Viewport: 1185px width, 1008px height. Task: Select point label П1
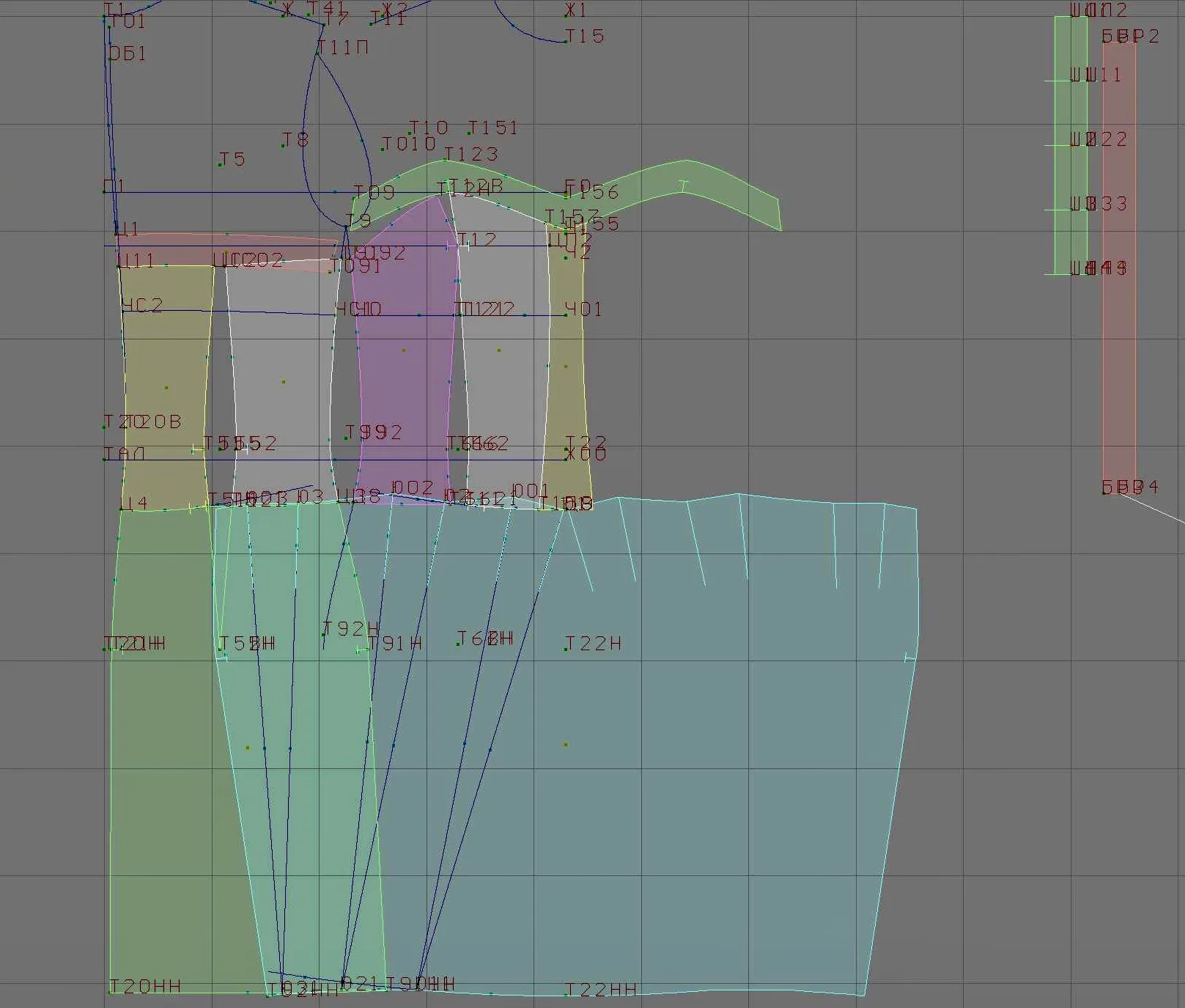(x=115, y=186)
